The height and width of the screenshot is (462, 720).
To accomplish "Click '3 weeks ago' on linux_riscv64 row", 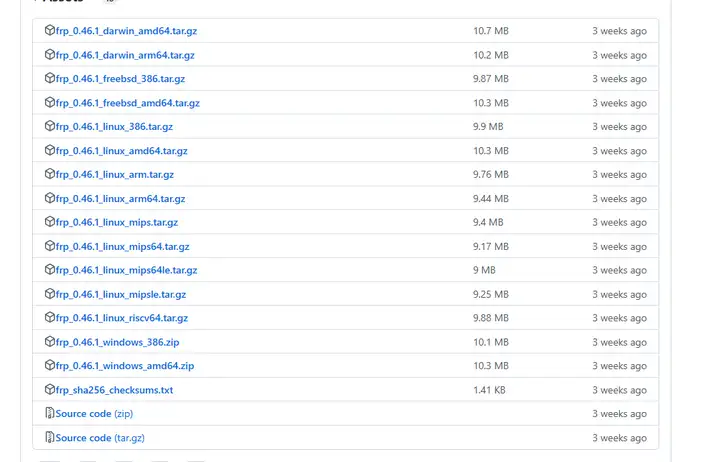I will tap(619, 318).
